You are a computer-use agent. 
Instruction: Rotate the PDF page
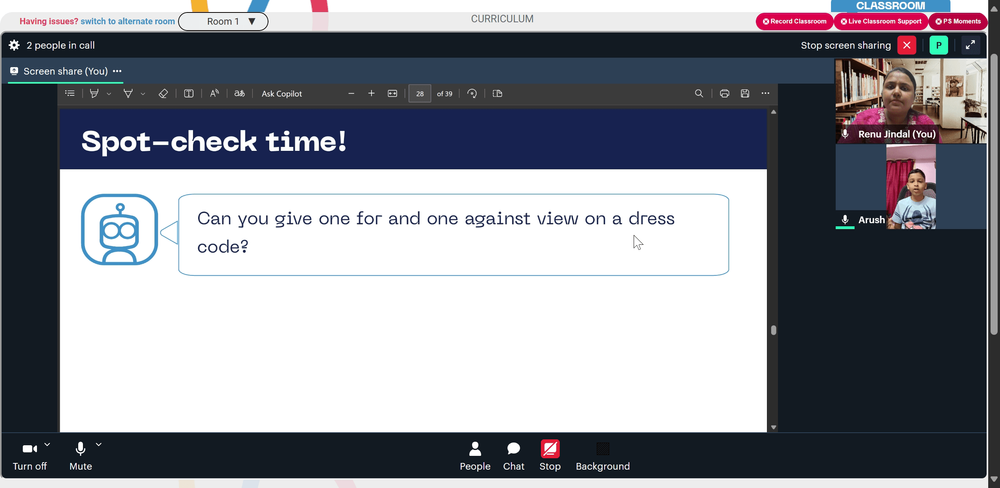tap(472, 94)
